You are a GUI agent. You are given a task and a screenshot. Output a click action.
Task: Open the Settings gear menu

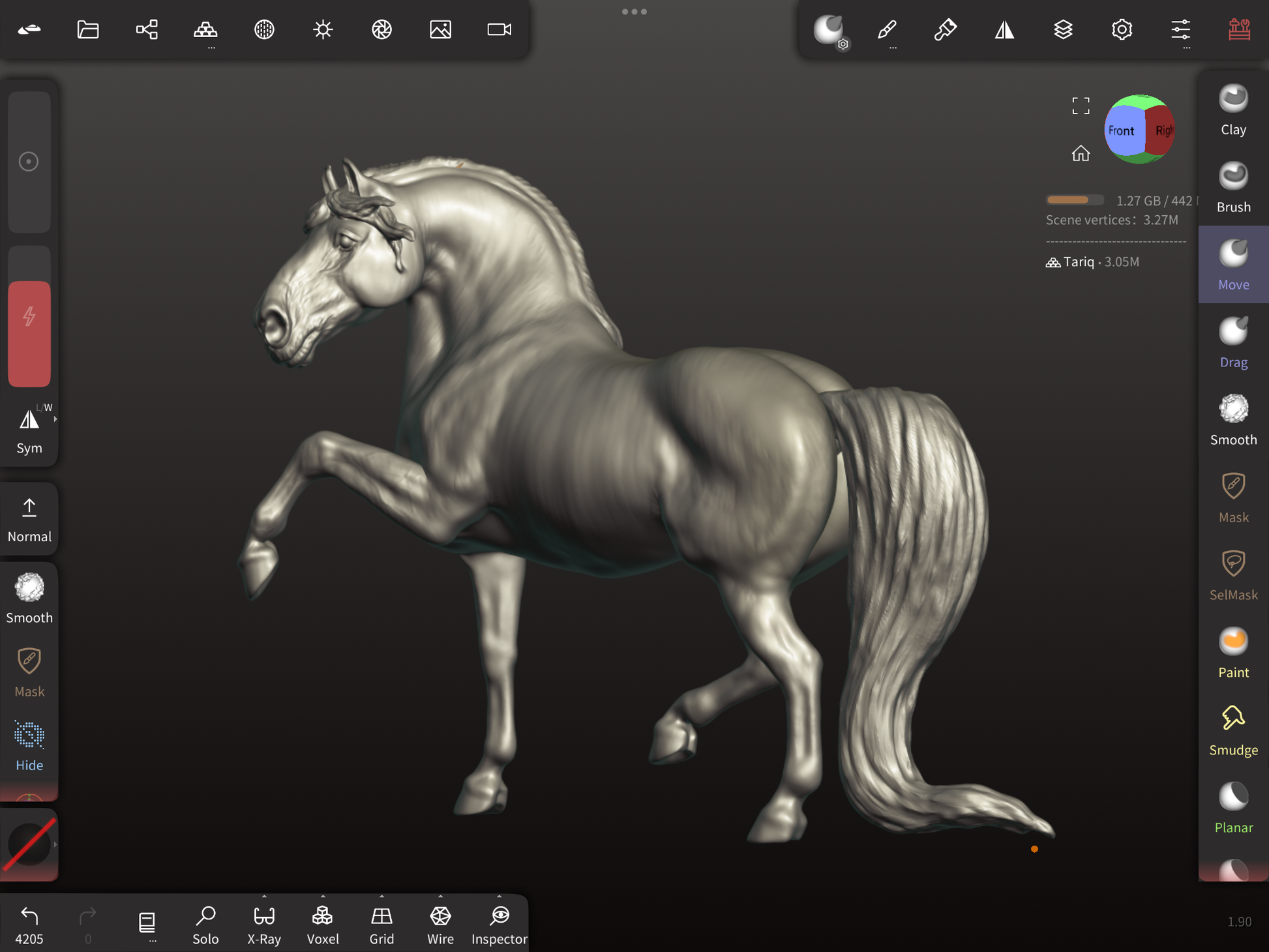click(x=1122, y=29)
